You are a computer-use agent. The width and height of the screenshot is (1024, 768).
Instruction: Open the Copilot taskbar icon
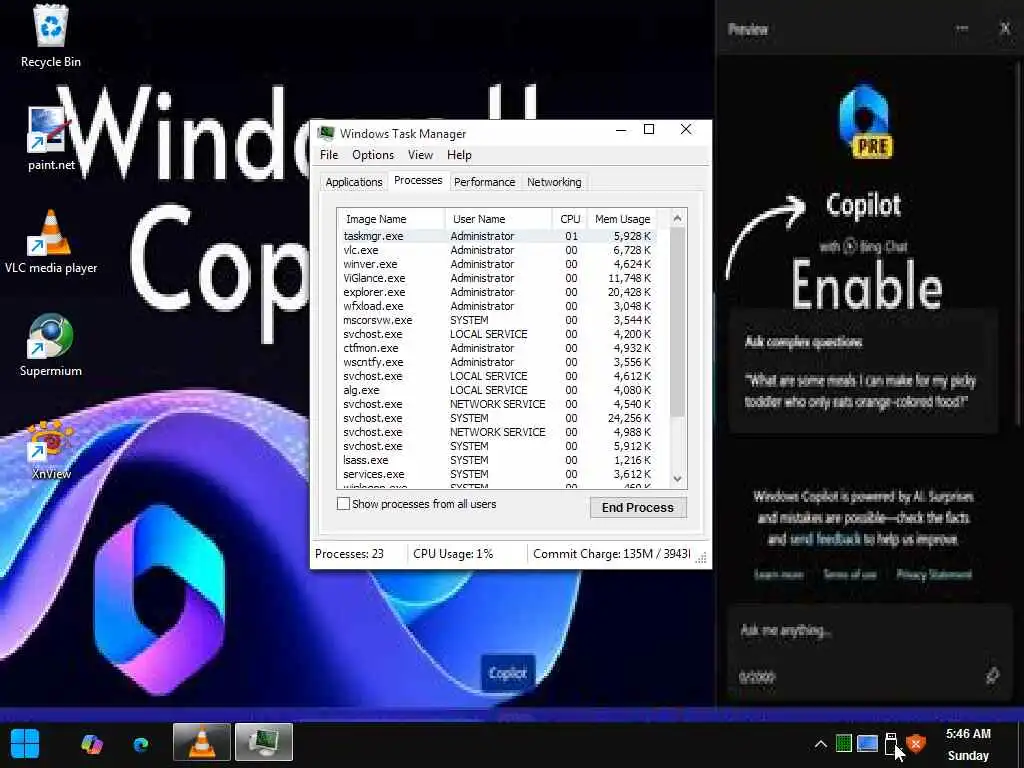point(91,743)
